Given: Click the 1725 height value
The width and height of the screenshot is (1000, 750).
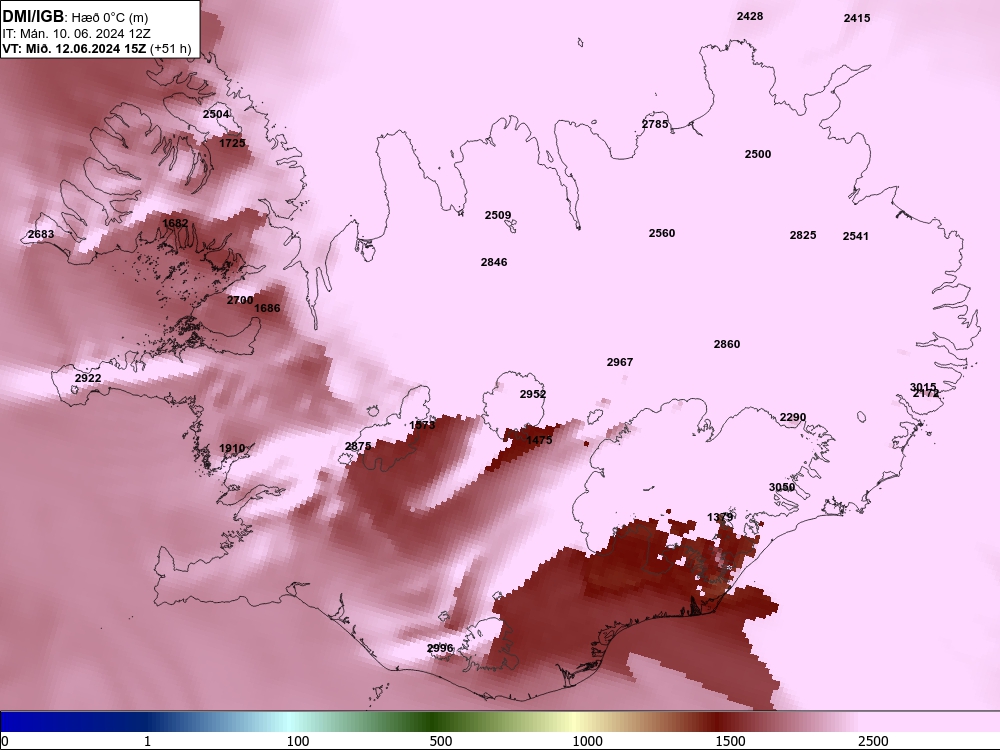Looking at the screenshot, I should coord(232,143).
